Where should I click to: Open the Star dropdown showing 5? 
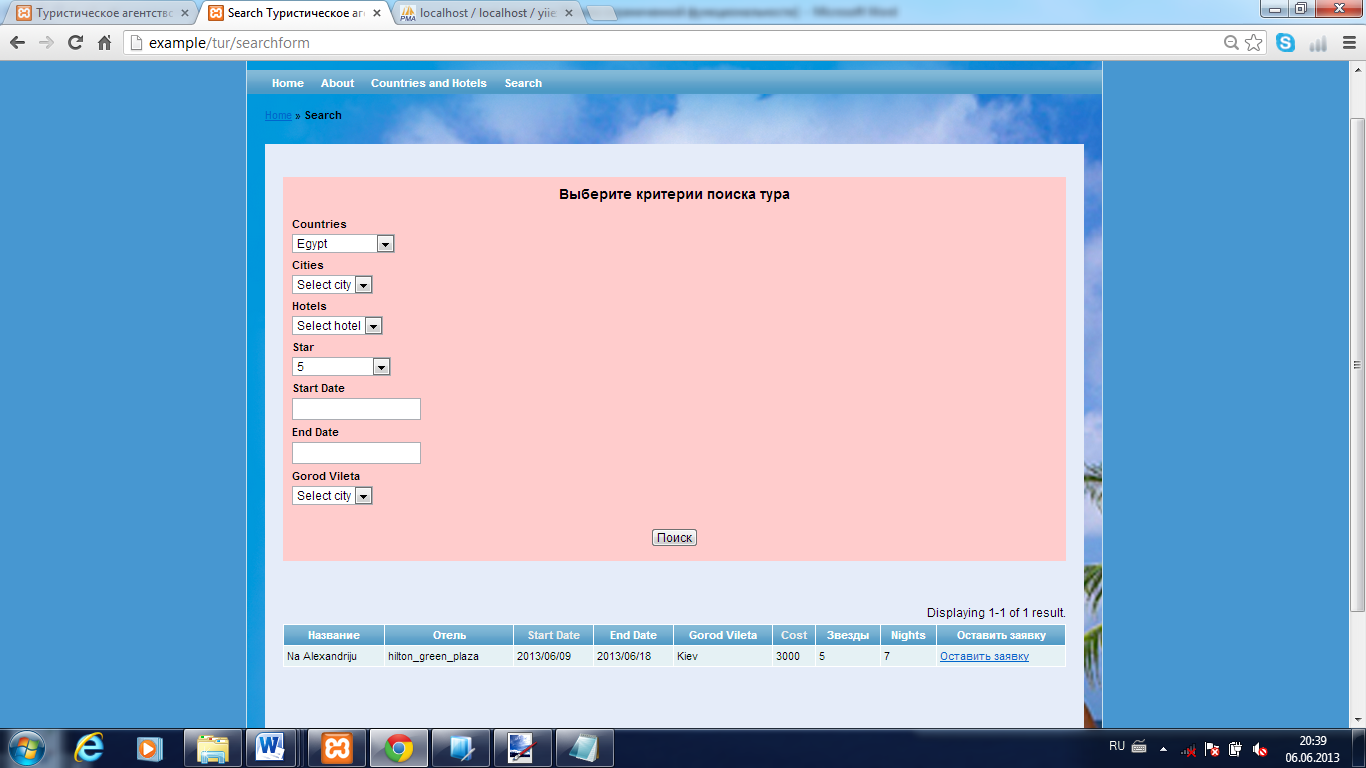tap(341, 367)
